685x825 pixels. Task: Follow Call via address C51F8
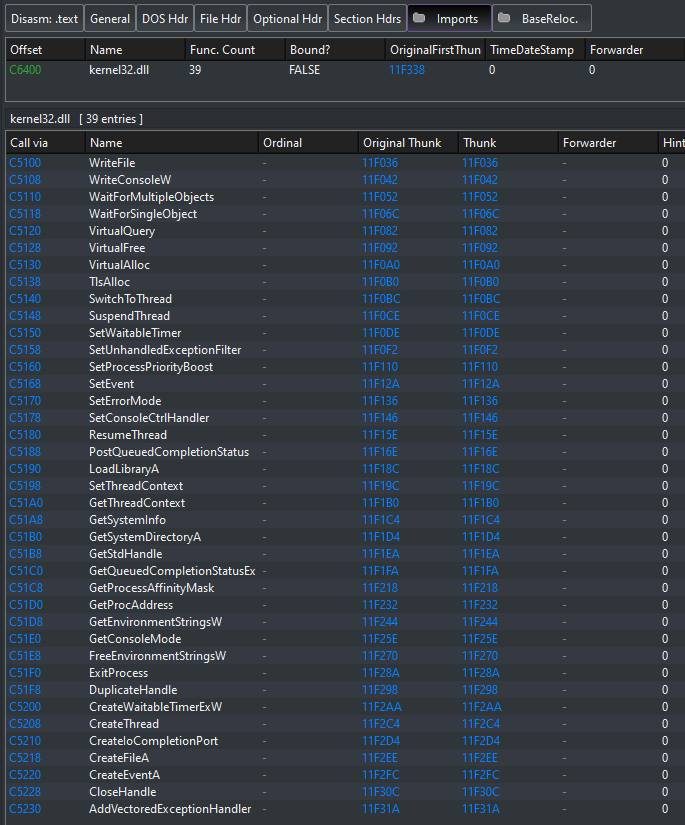(x=25, y=690)
